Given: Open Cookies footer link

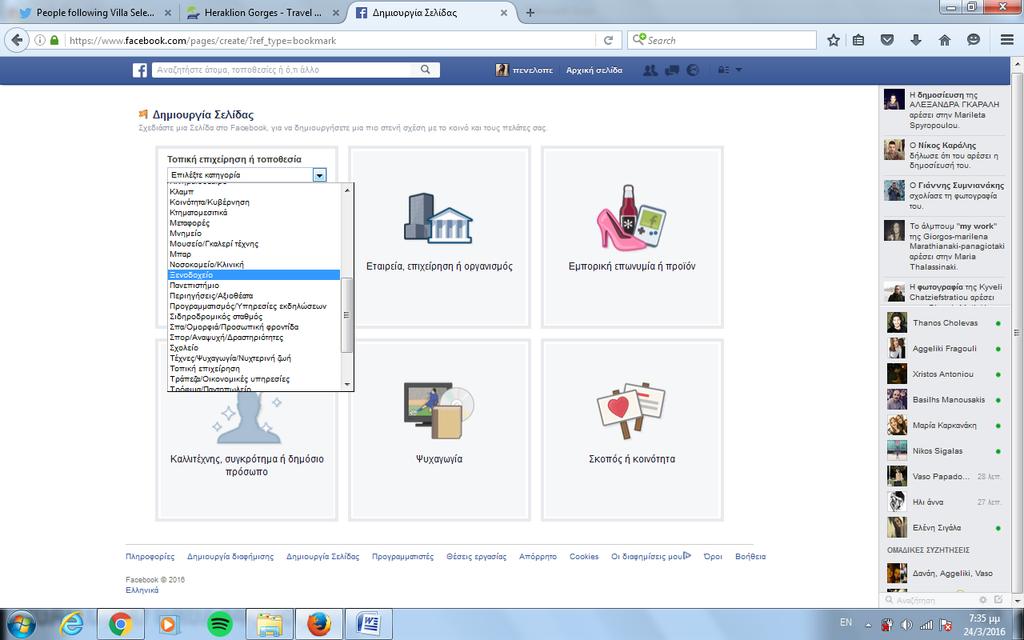Looking at the screenshot, I should click(x=584, y=556).
